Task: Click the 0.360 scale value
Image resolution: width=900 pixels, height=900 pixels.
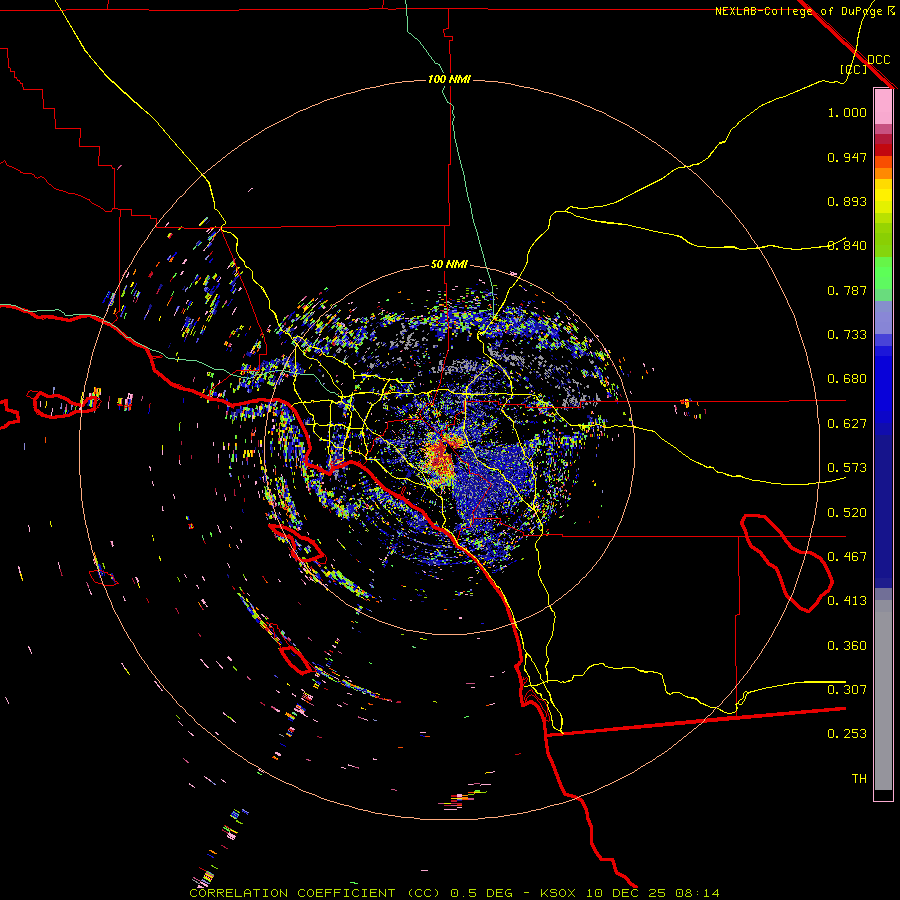Action: [x=847, y=646]
